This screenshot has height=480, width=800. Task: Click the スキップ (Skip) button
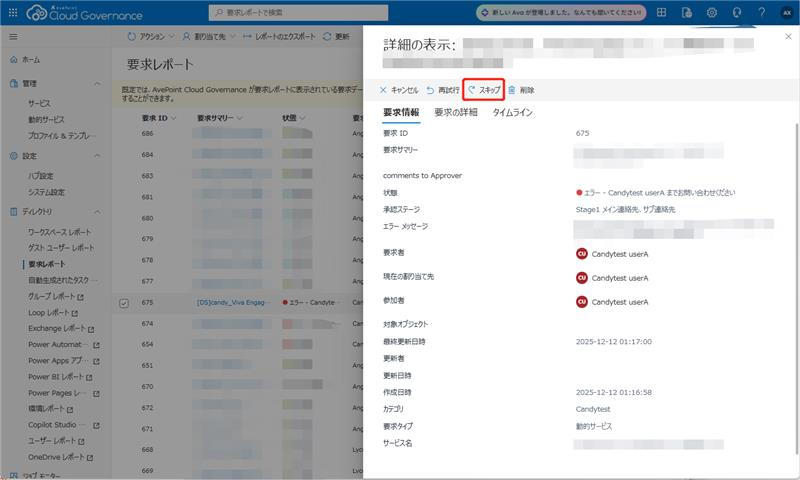click(484, 90)
